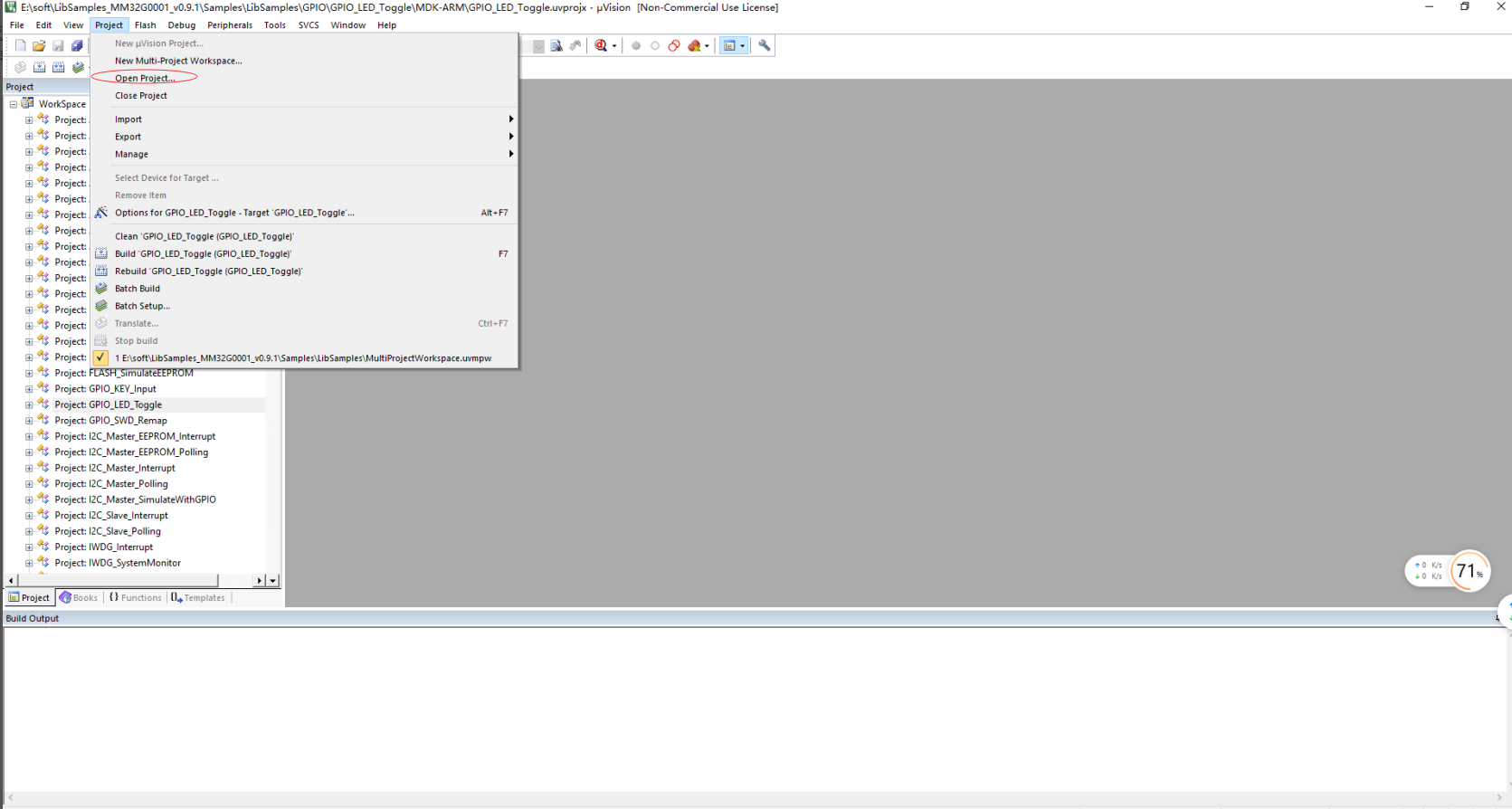The image size is (1512, 809).
Task: Click the project panel horizontal scrollbar thumb
Action: pos(118,580)
